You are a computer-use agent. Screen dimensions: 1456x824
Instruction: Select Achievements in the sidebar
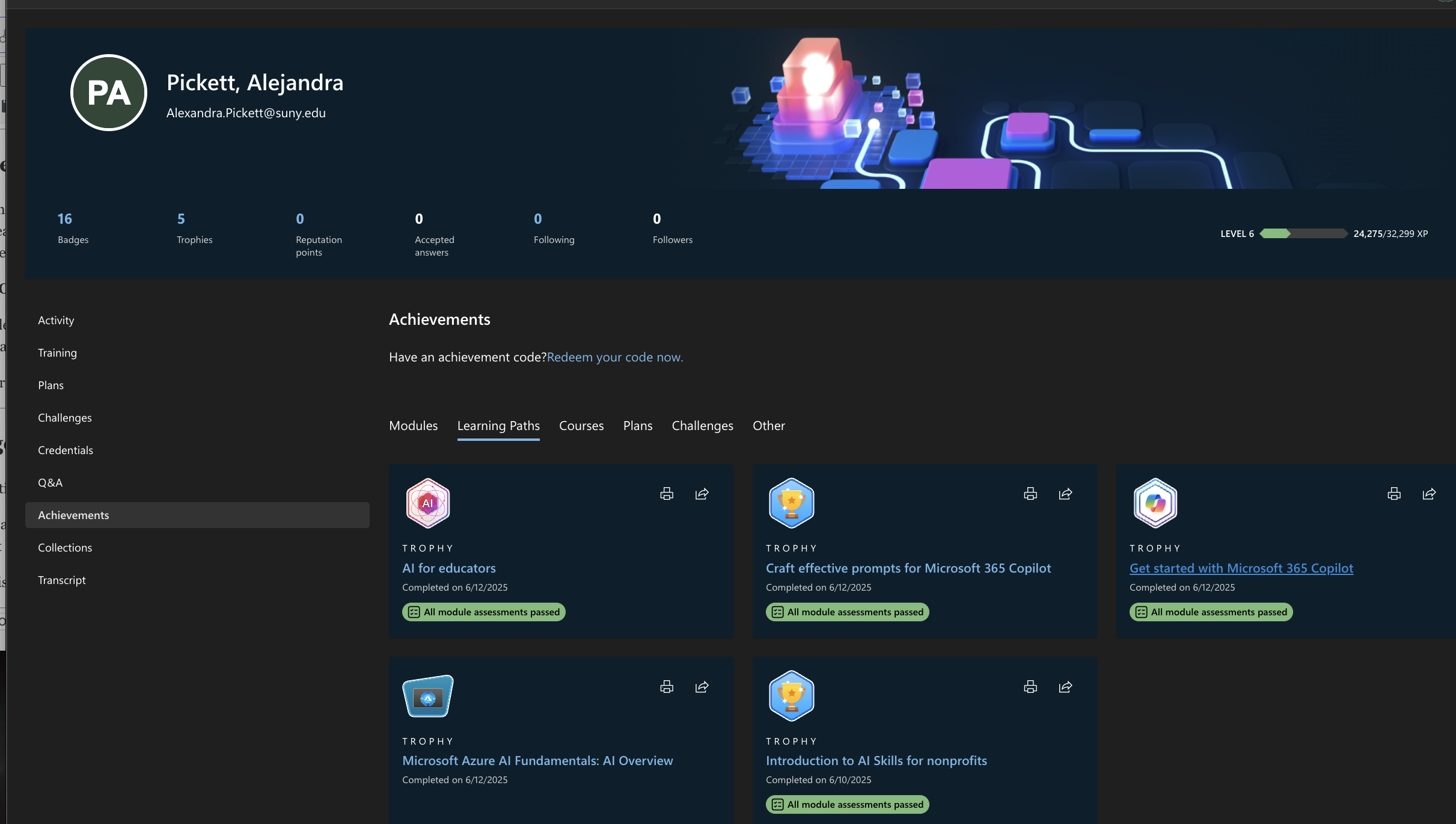(x=197, y=515)
